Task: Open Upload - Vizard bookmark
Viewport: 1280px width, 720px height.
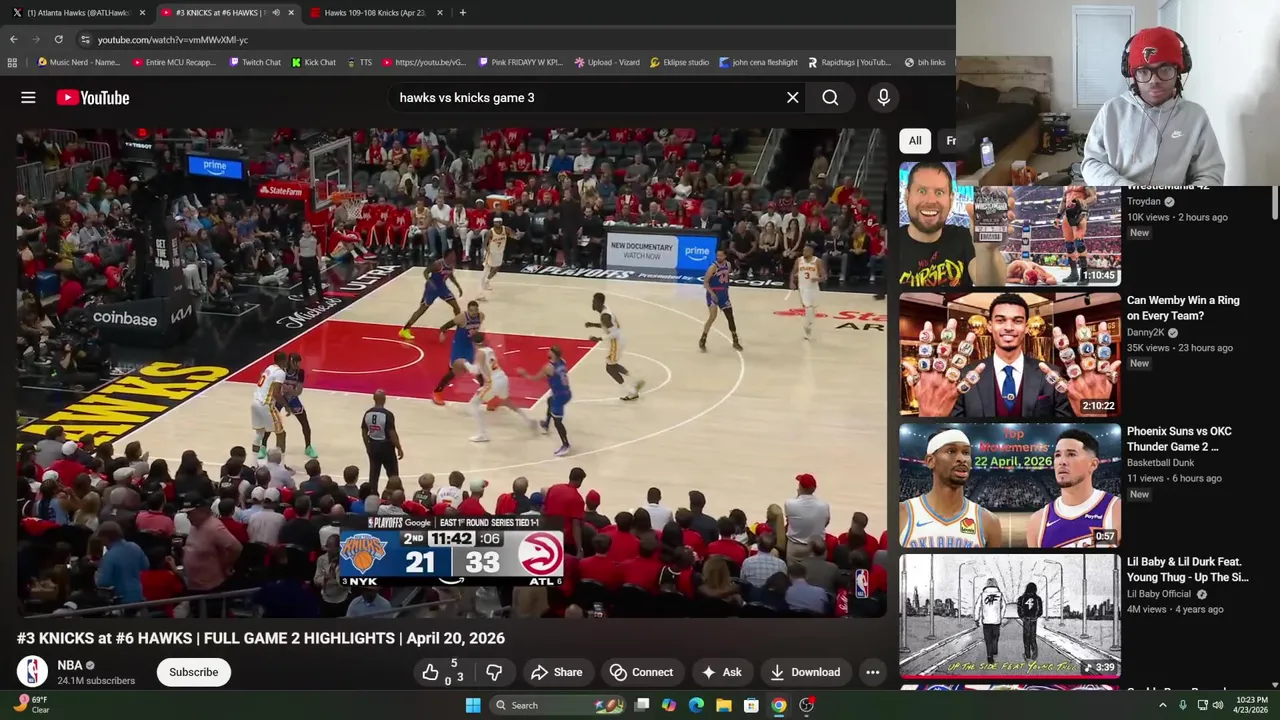Action: [607, 62]
